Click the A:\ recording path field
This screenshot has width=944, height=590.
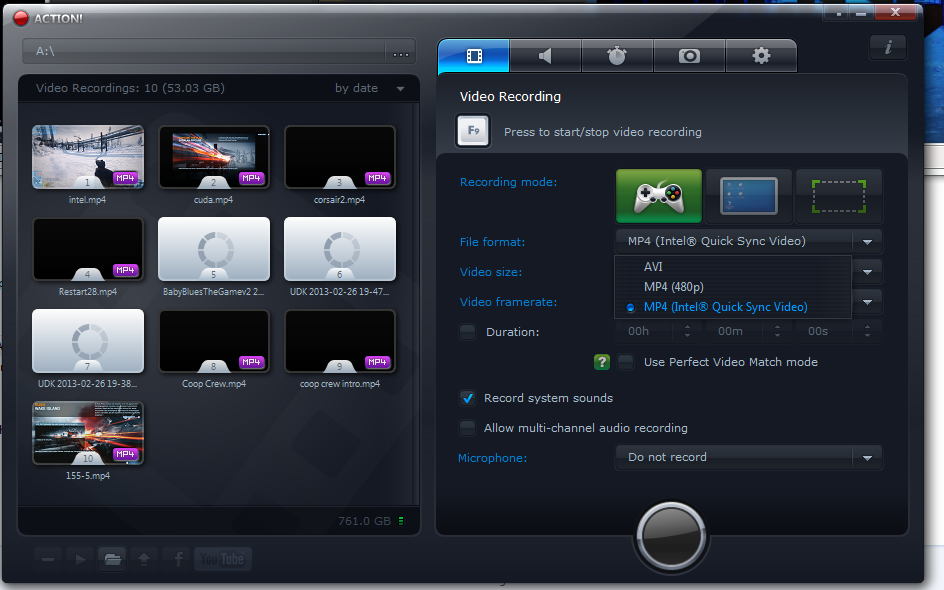tap(204, 52)
